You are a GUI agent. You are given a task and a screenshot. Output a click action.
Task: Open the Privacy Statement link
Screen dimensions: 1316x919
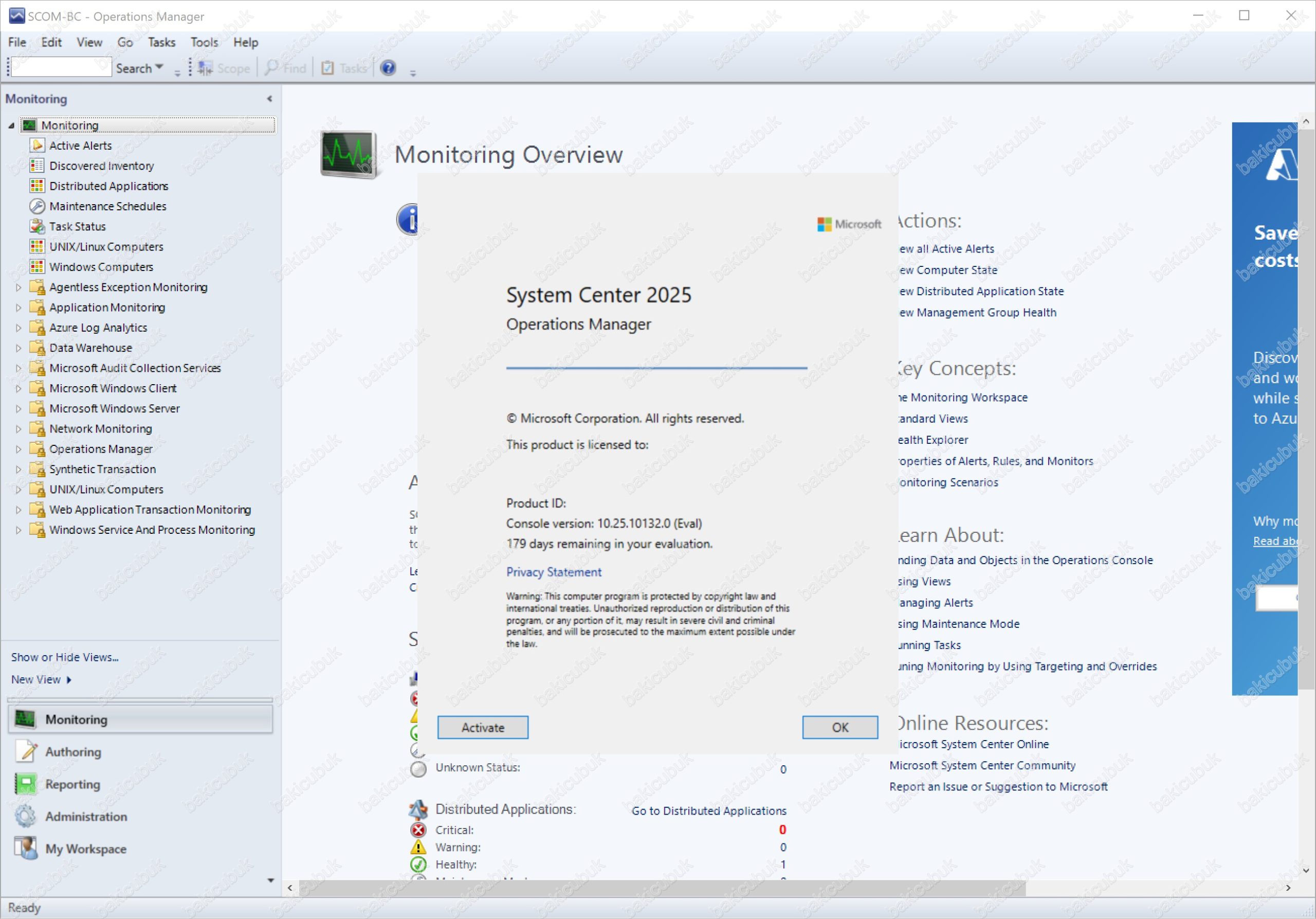[554, 571]
